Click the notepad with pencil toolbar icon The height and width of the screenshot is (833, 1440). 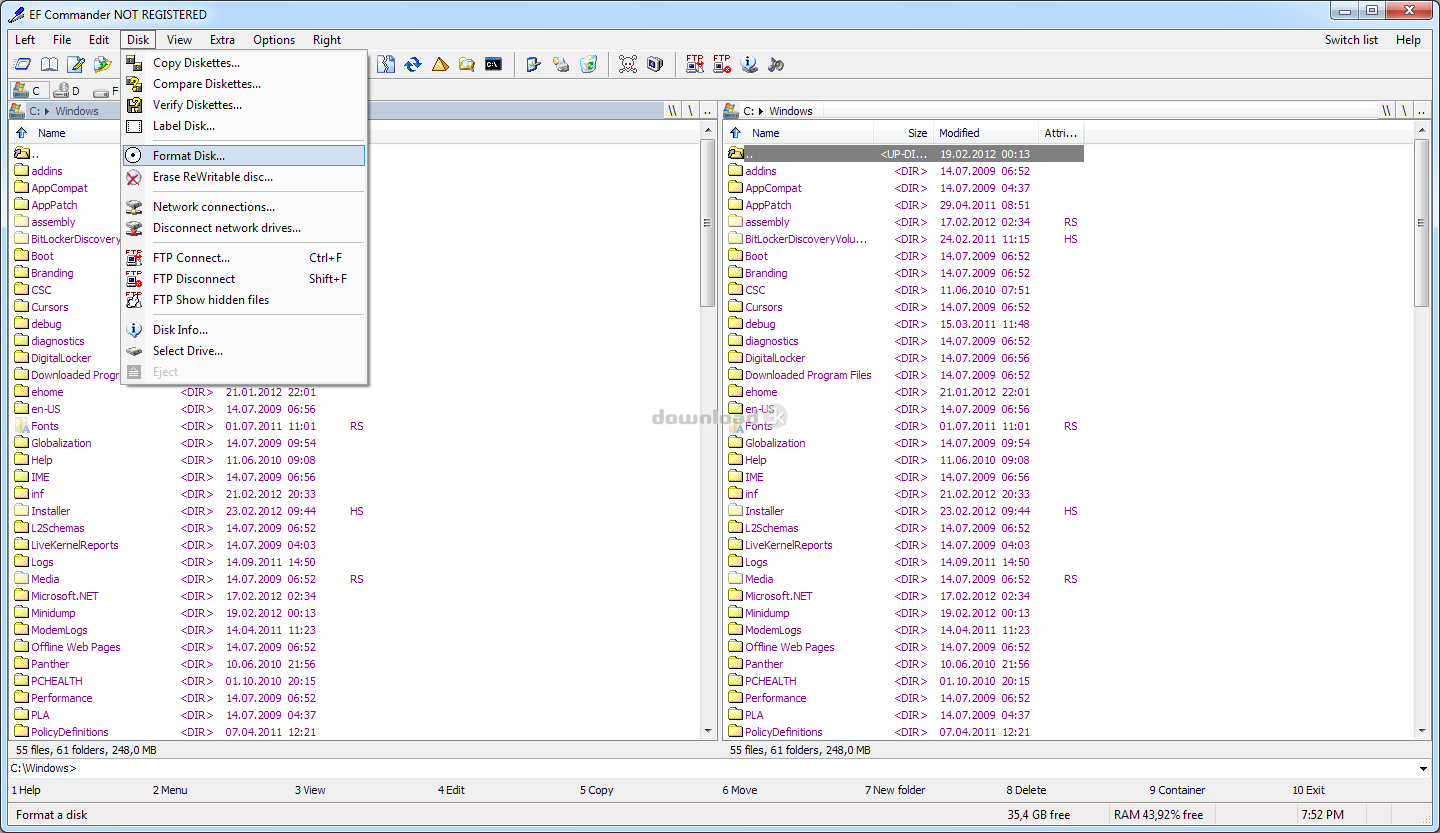[x=76, y=65]
